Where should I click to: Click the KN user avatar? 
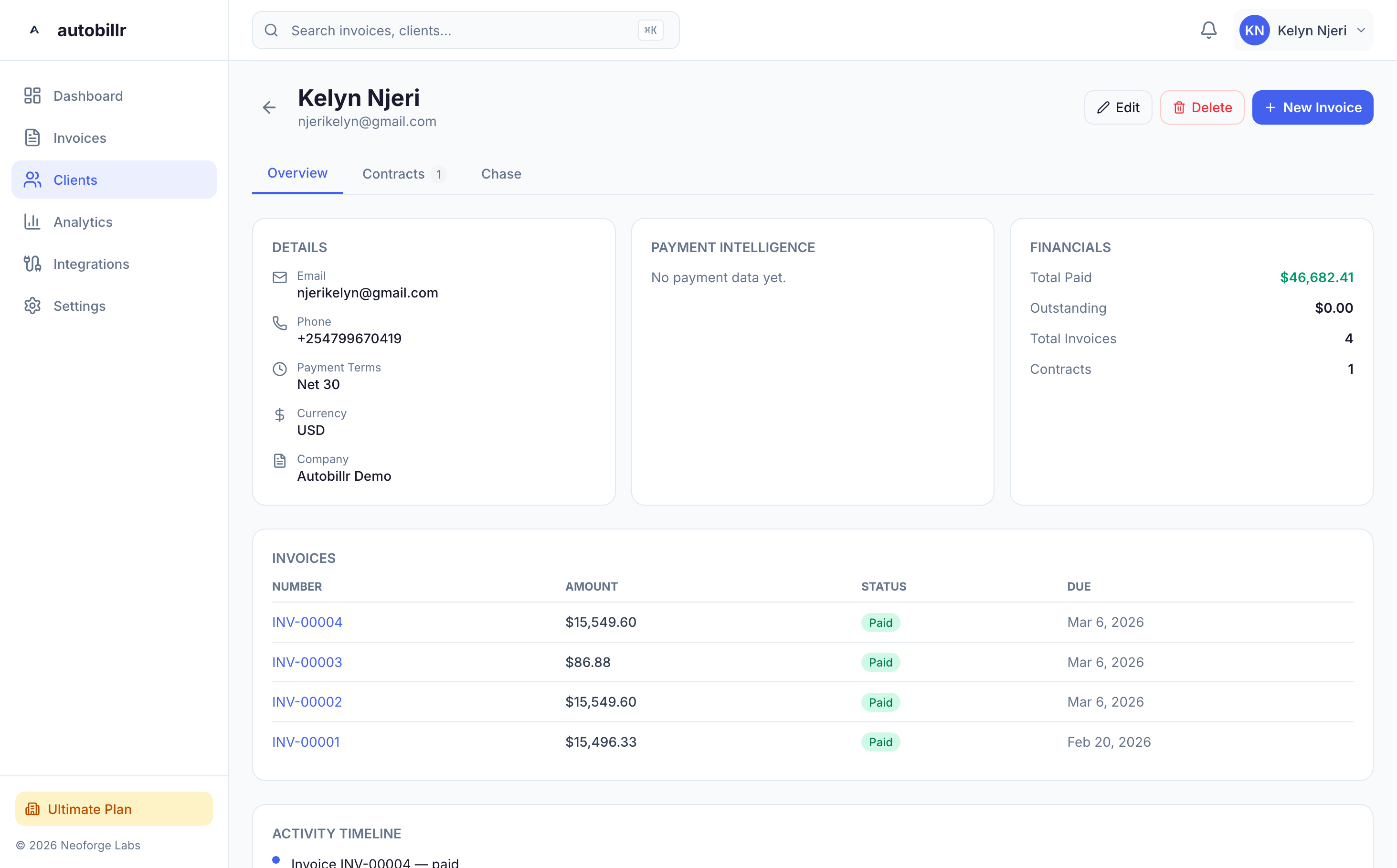point(1253,31)
